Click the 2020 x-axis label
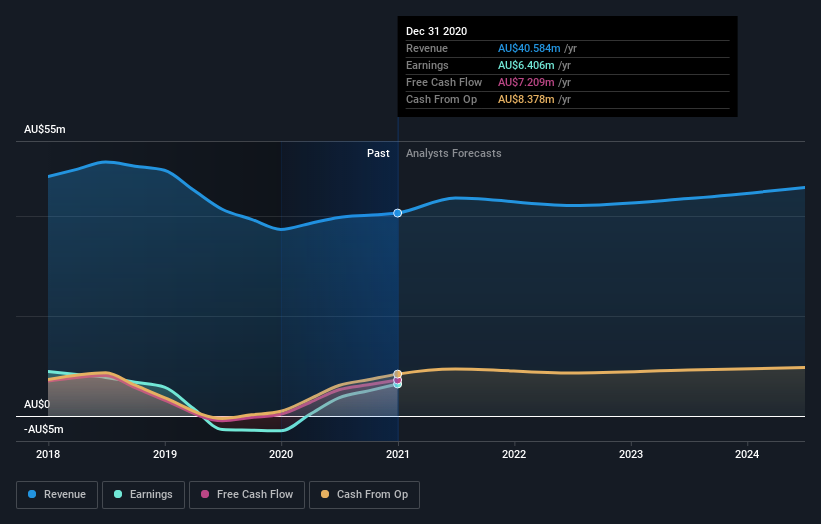Image resolution: width=821 pixels, height=524 pixels. pos(281,454)
